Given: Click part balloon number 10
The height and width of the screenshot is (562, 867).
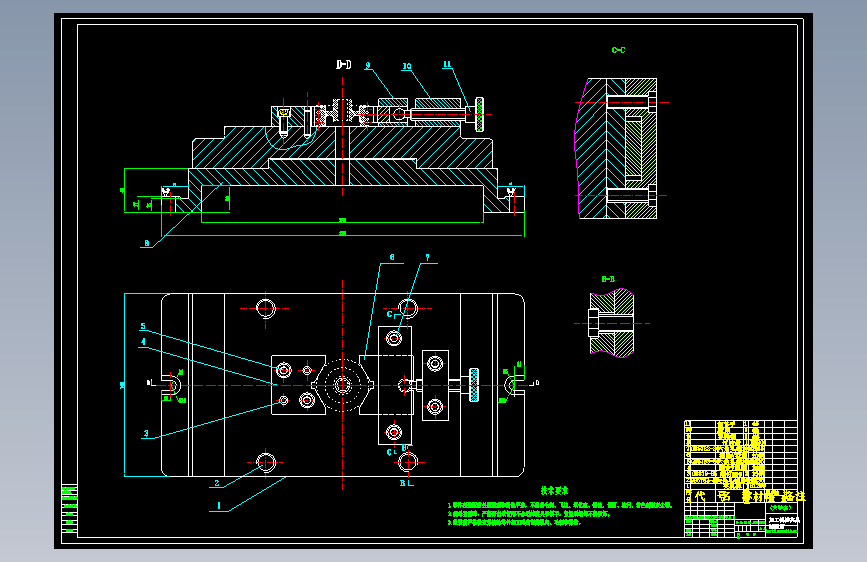Looking at the screenshot, I should tap(406, 66).
